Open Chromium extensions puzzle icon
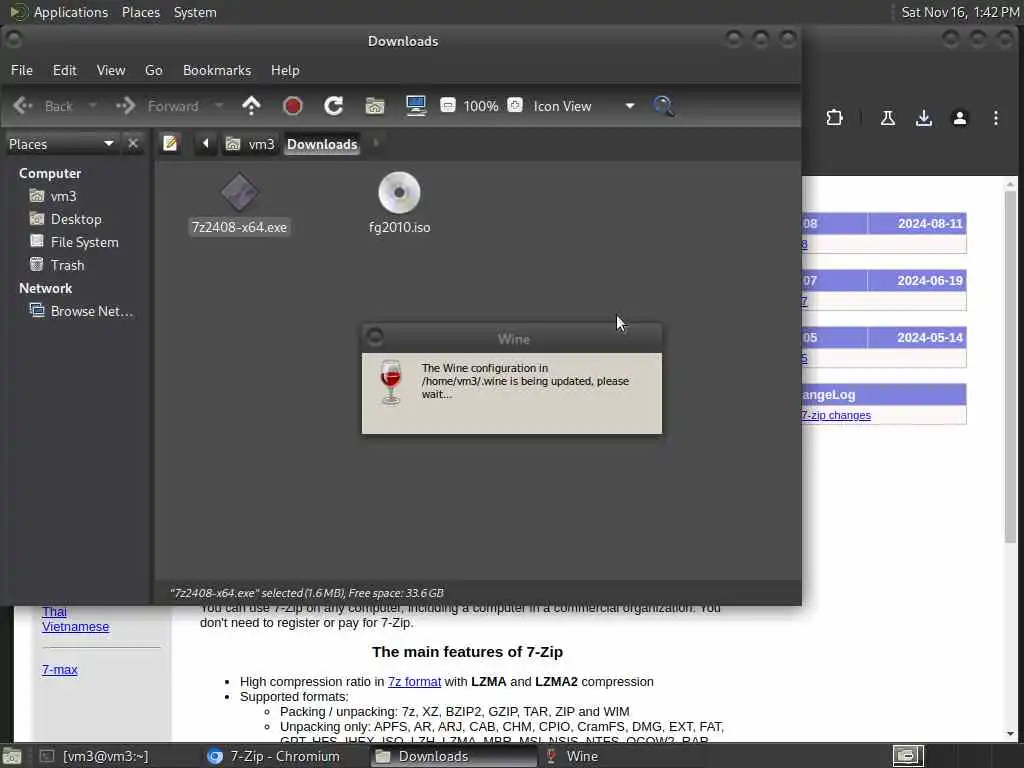This screenshot has height=768, width=1024. (x=834, y=118)
